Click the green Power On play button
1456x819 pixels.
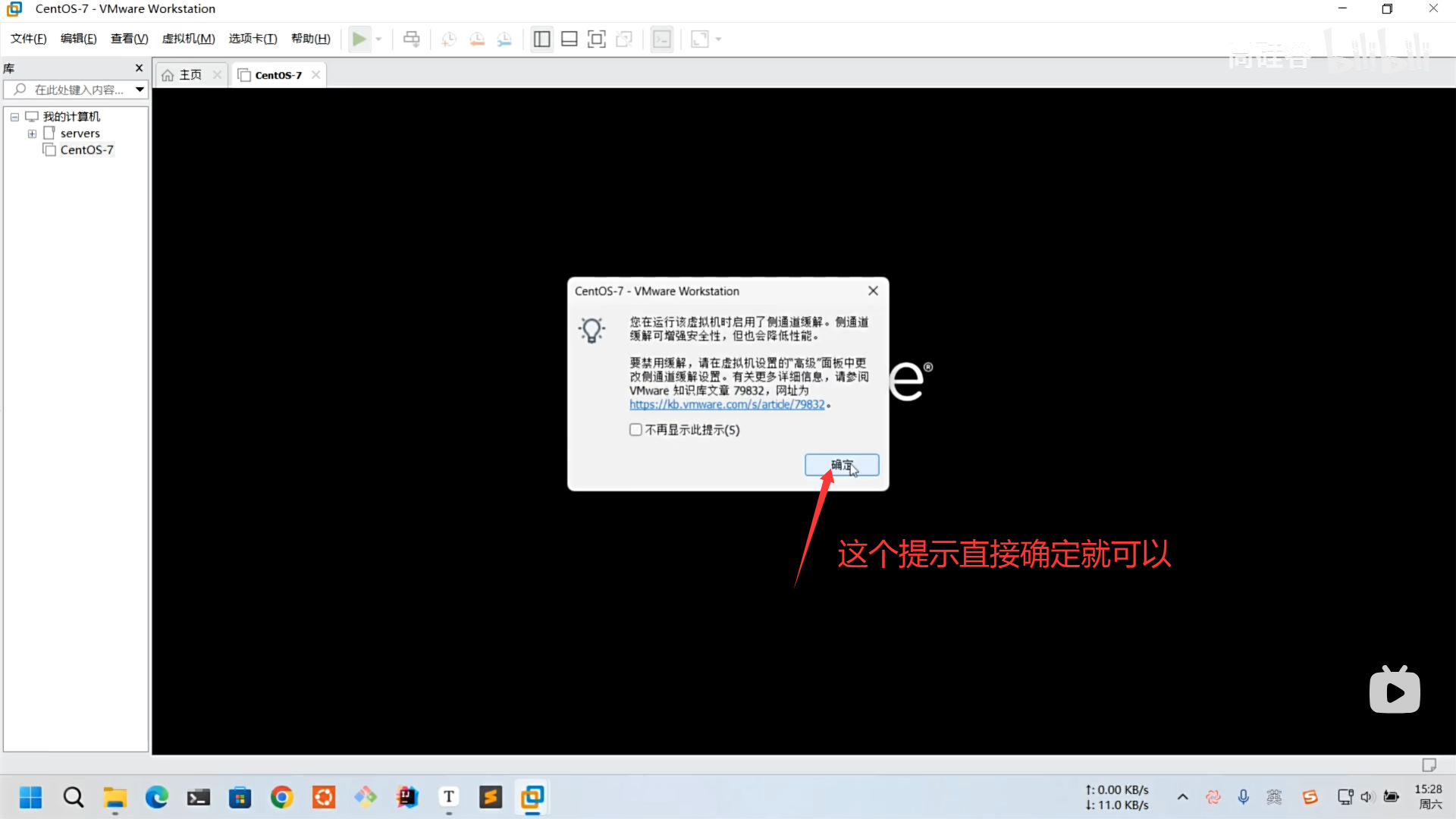click(x=359, y=39)
